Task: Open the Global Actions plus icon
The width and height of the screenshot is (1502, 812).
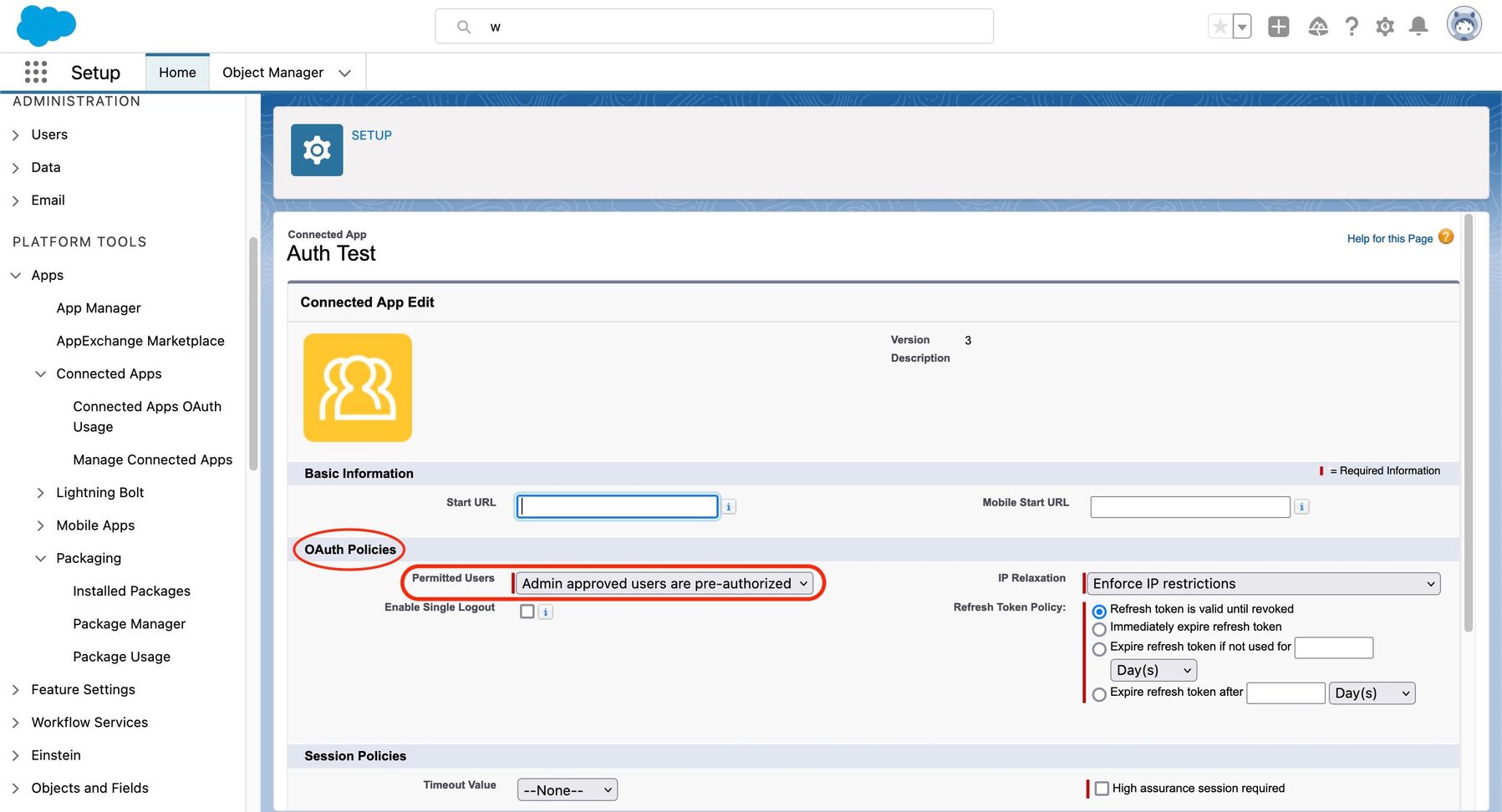Action: [1278, 27]
